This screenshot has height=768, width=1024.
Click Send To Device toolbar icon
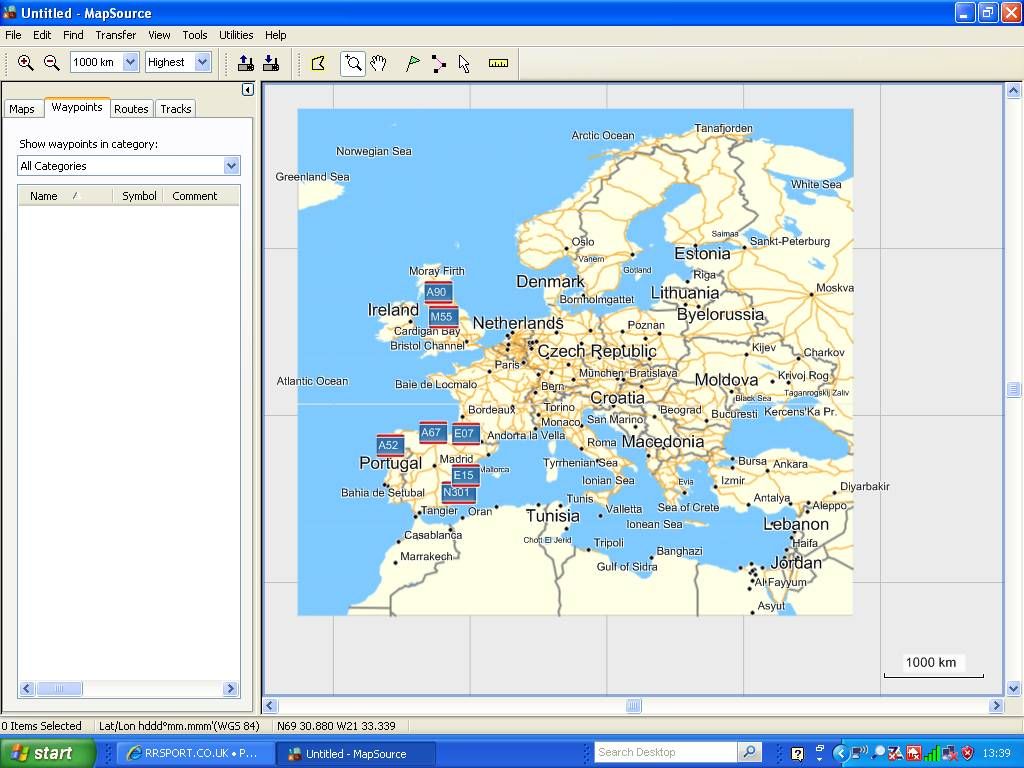[x=246, y=63]
